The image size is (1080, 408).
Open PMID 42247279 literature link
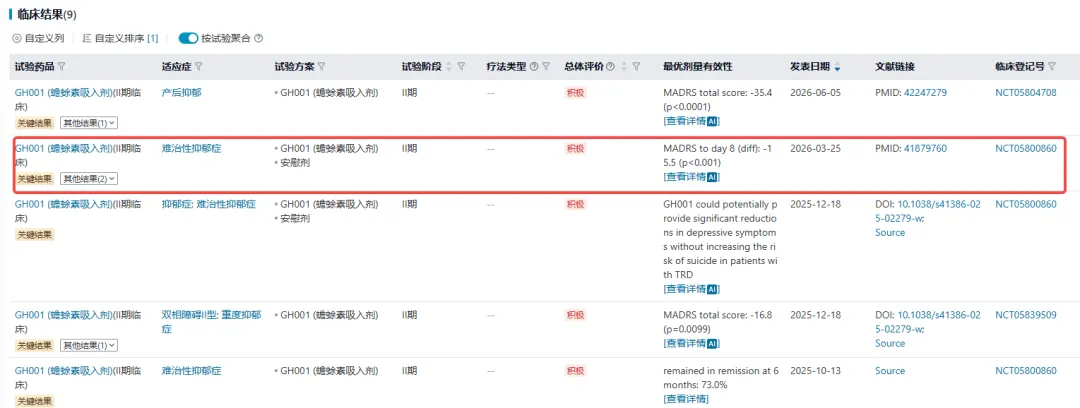click(x=925, y=92)
